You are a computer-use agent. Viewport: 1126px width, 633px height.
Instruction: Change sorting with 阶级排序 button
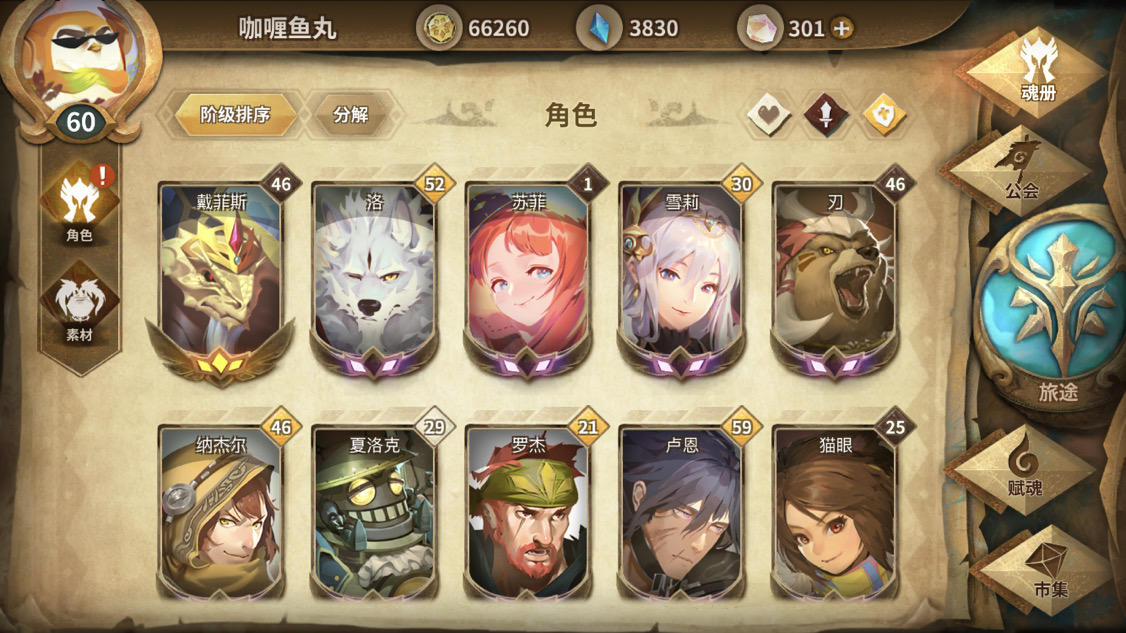pos(236,114)
